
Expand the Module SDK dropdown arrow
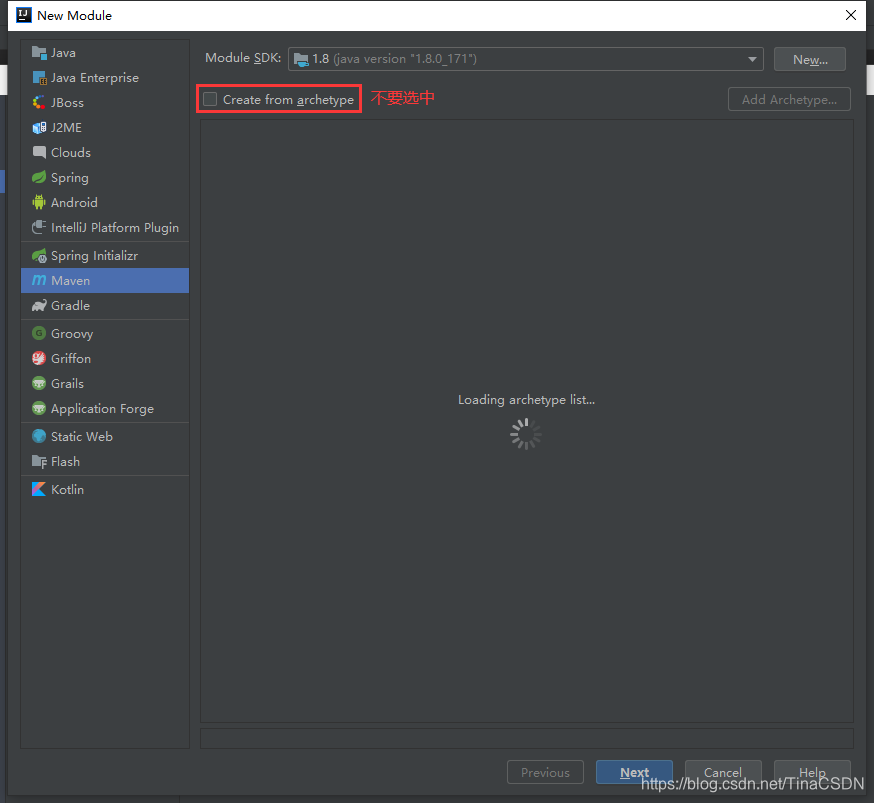(752, 59)
